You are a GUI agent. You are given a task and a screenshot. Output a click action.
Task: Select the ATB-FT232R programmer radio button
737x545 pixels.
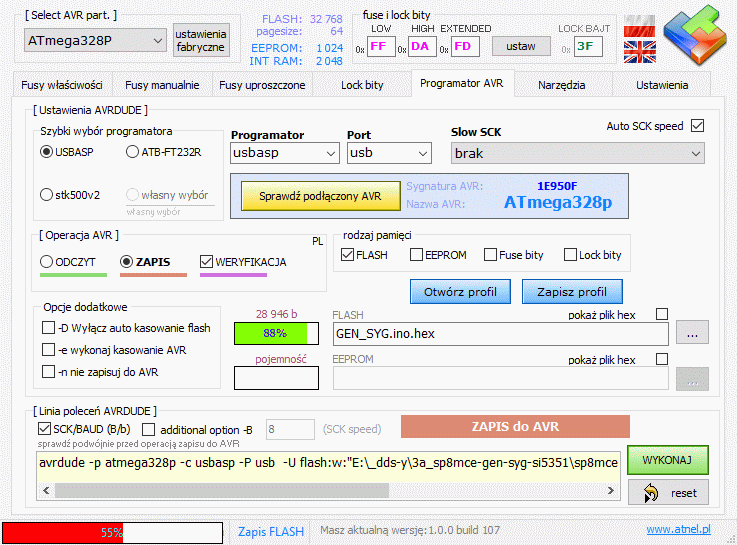134,152
